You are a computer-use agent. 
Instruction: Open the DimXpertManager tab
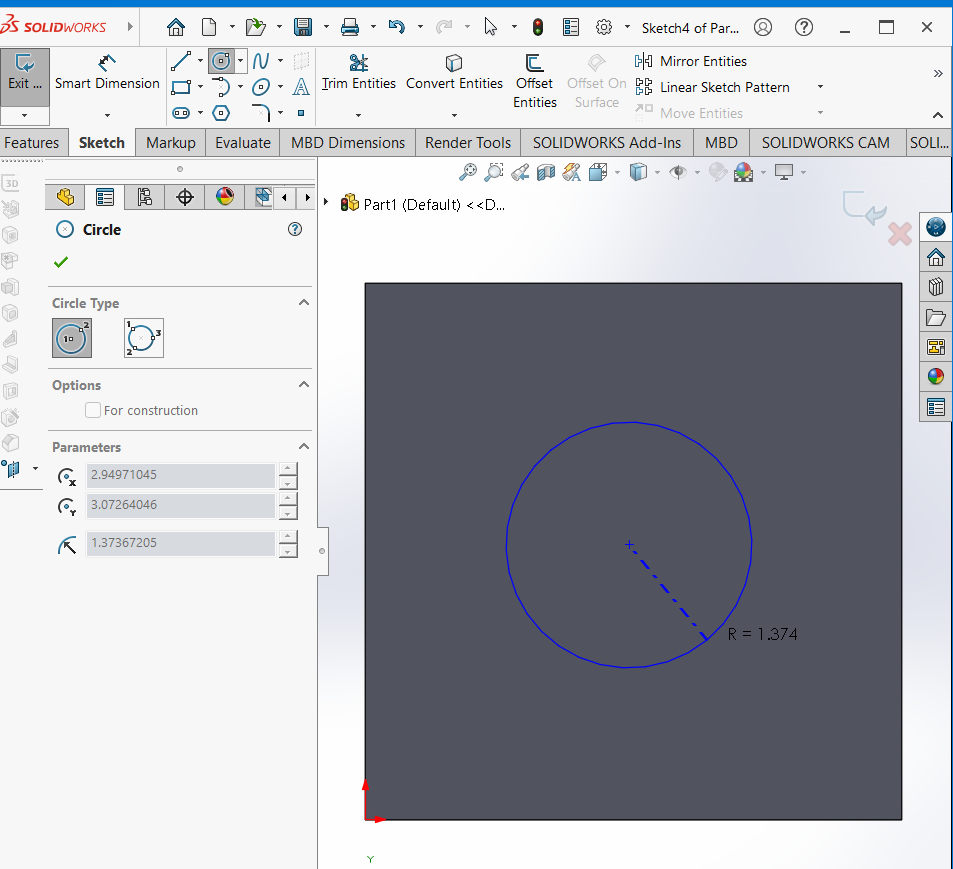pos(185,197)
